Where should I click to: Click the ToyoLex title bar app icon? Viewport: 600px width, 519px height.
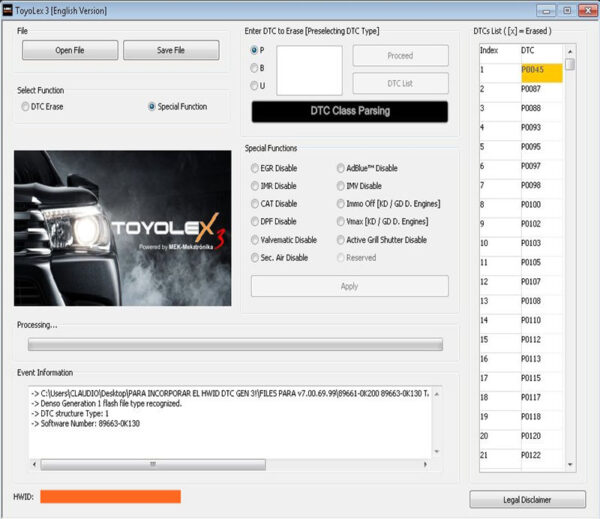pos(7,10)
